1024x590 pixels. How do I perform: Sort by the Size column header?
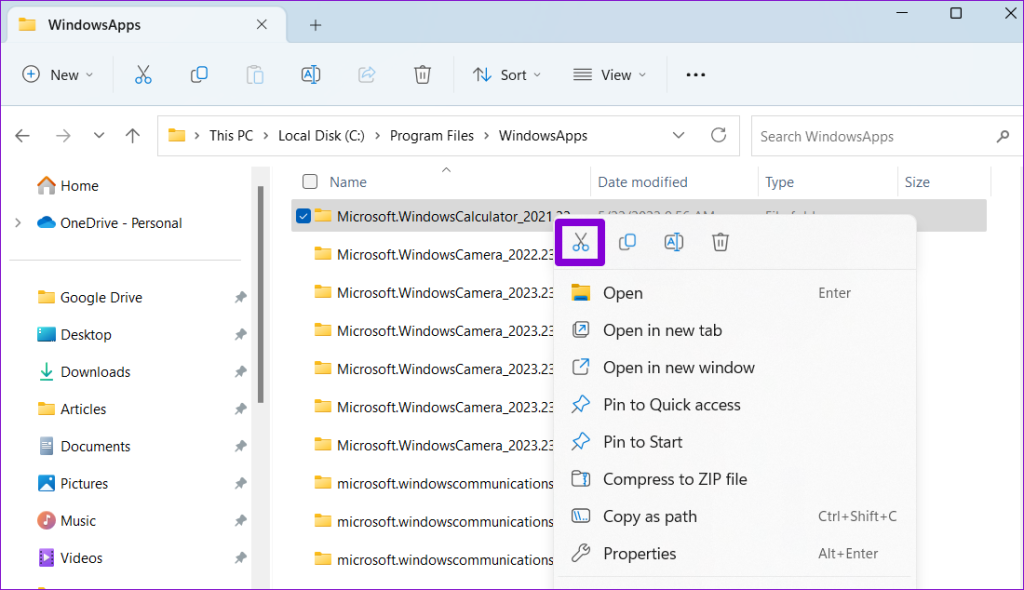pyautogui.click(x=917, y=182)
